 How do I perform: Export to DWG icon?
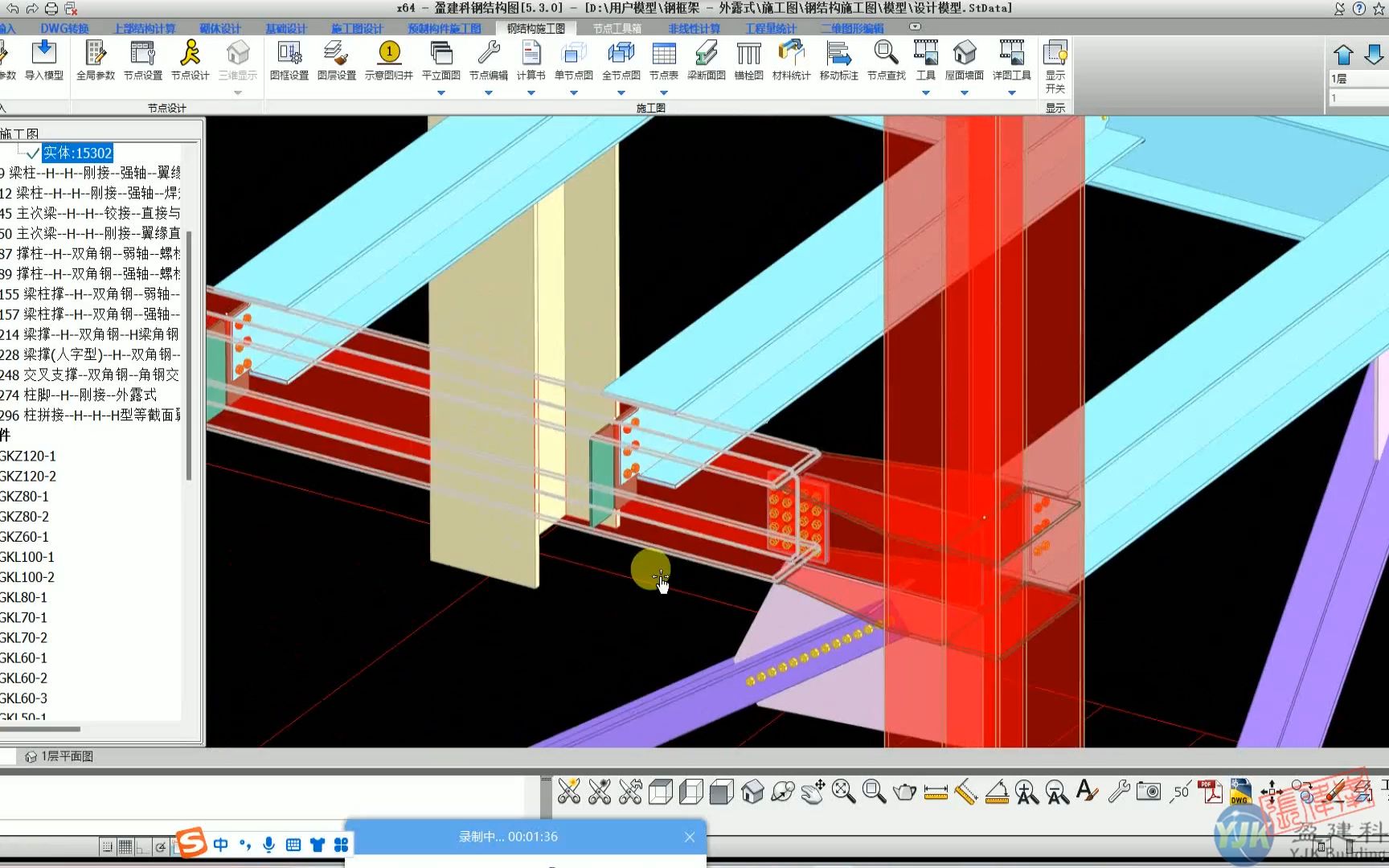pos(1241,792)
